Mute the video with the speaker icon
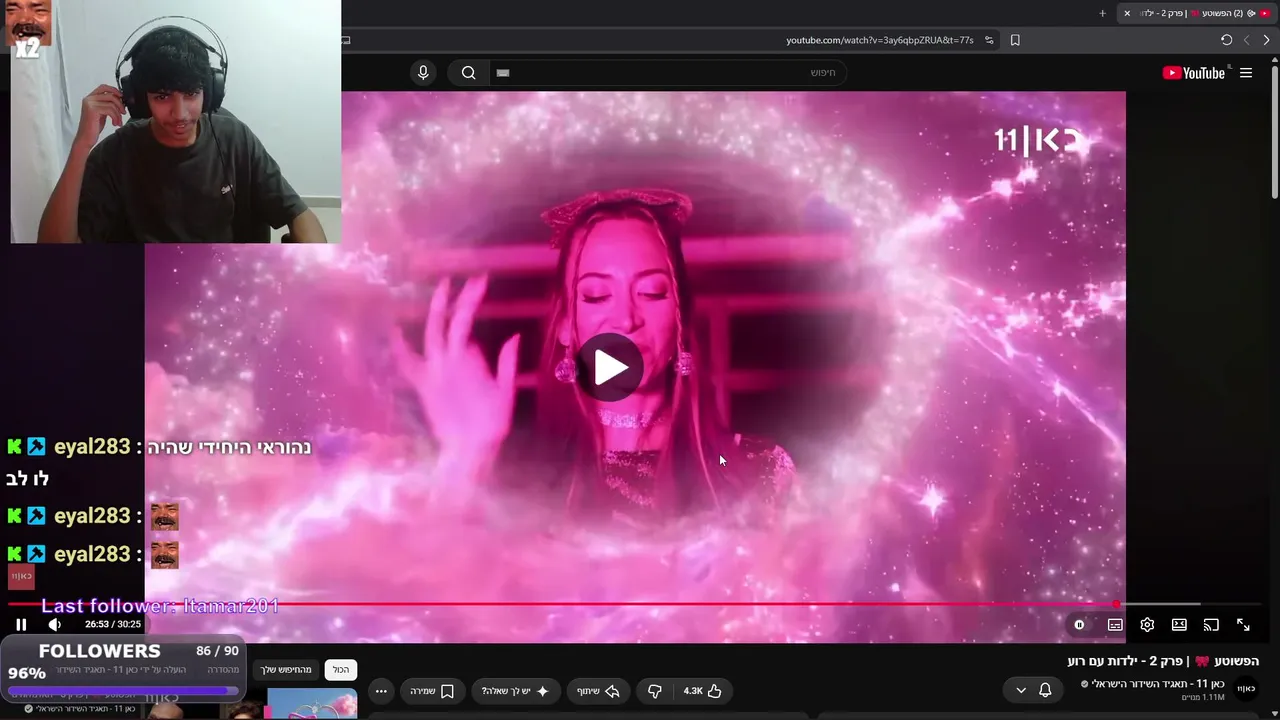The image size is (1280, 720). [x=55, y=625]
